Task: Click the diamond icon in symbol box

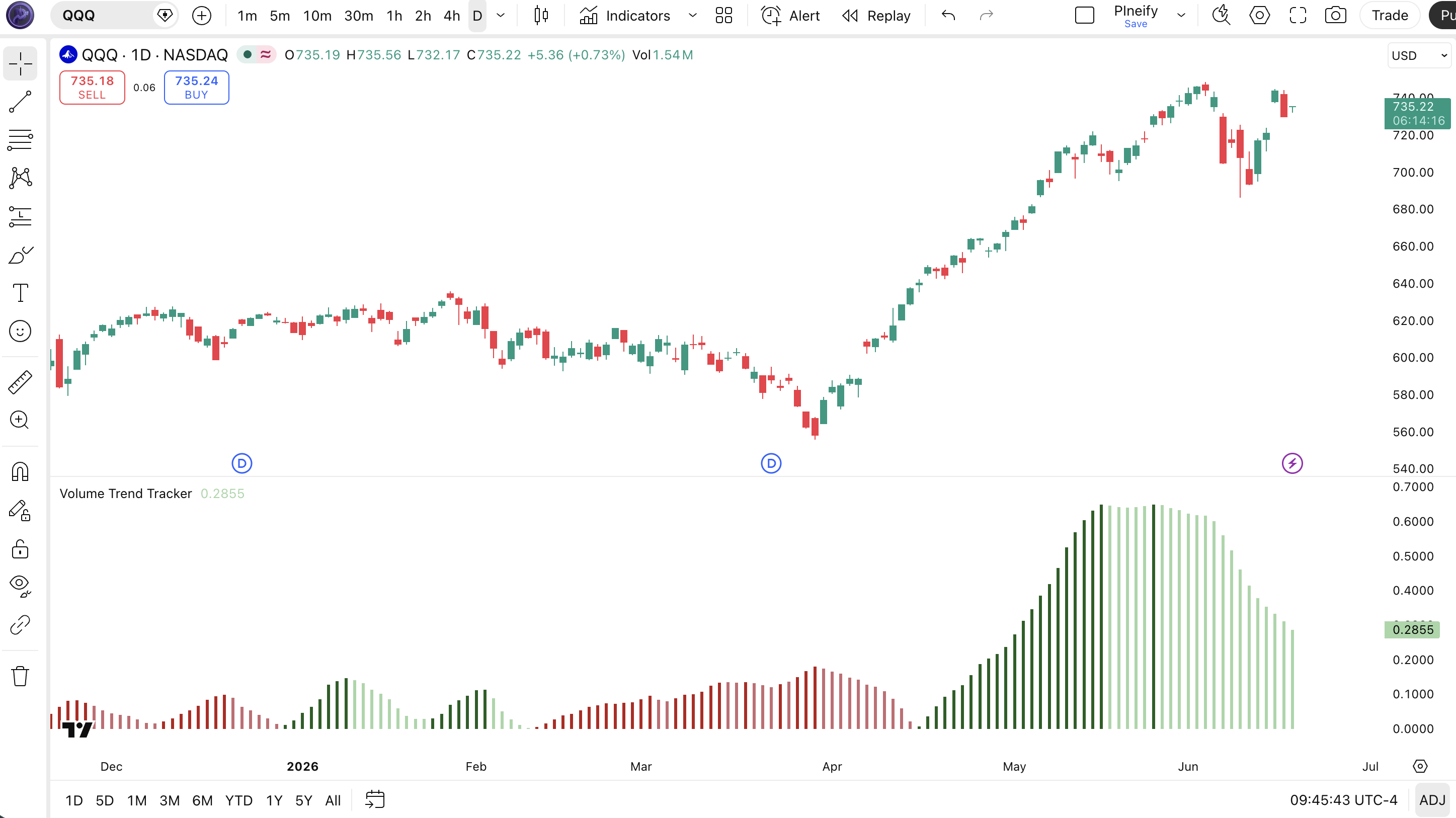Action: tap(165, 15)
